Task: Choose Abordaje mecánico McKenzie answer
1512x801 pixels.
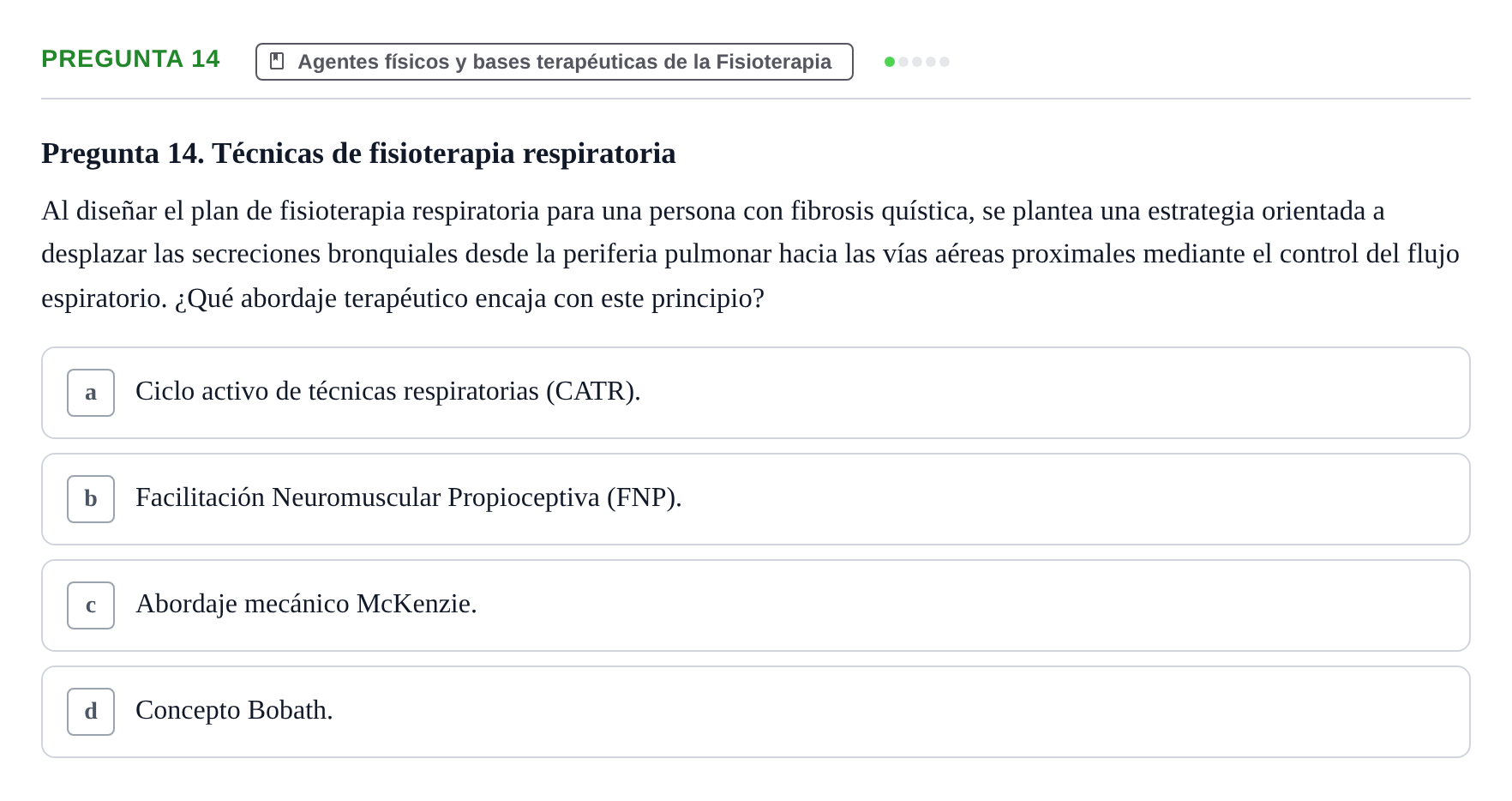Action: pyautogui.click(x=306, y=604)
